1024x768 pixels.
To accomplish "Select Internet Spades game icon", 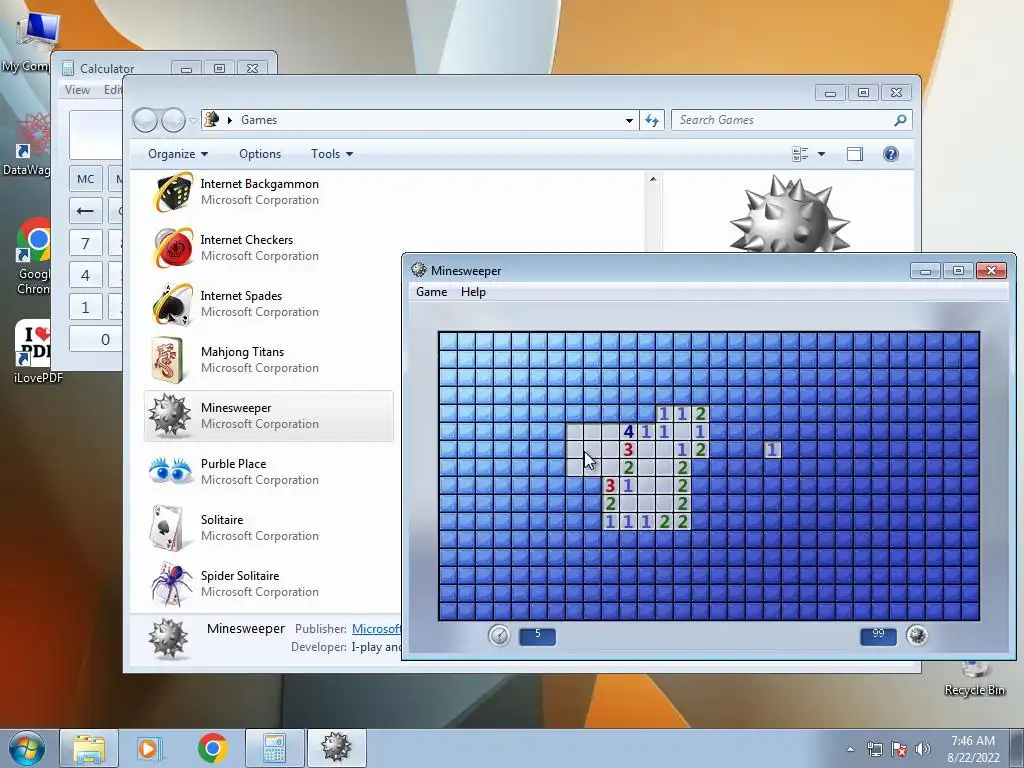I will pos(171,304).
